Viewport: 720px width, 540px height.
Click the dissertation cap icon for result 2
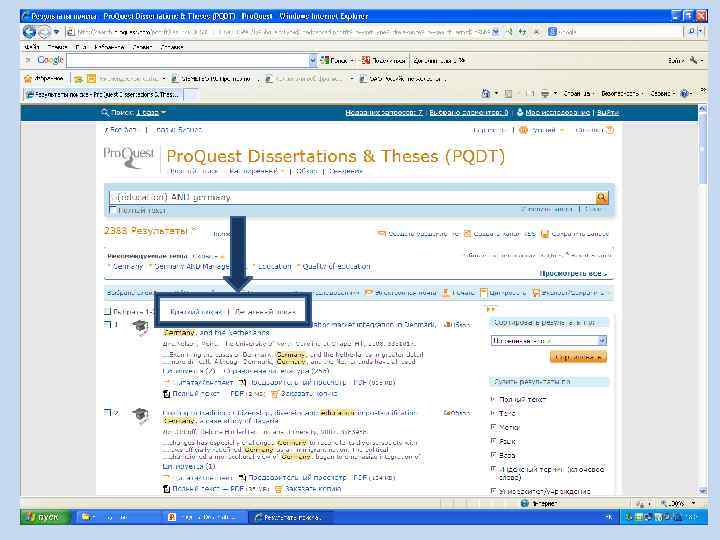click(x=141, y=415)
